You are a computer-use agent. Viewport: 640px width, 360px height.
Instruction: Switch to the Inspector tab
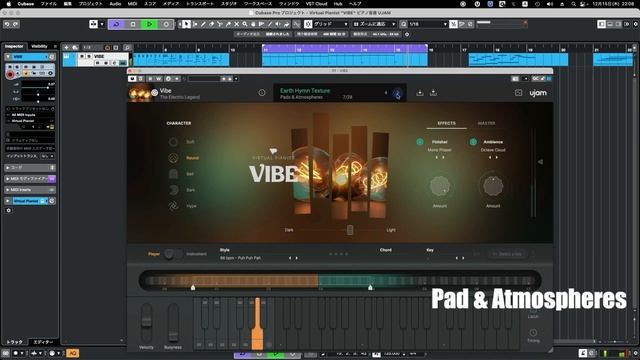pyautogui.click(x=14, y=47)
